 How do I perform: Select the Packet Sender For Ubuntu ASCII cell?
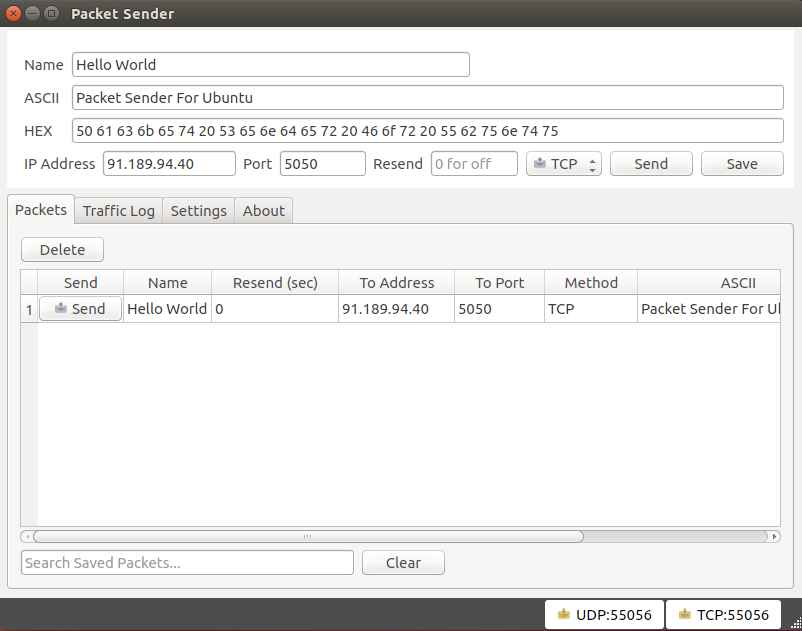tap(709, 309)
